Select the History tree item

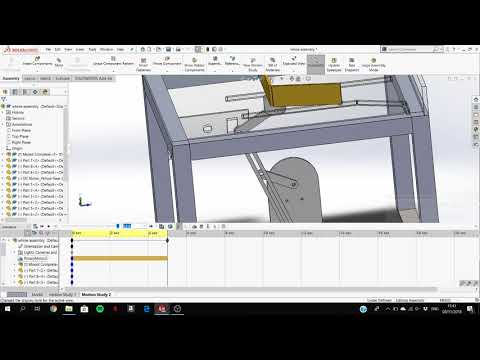18,112
